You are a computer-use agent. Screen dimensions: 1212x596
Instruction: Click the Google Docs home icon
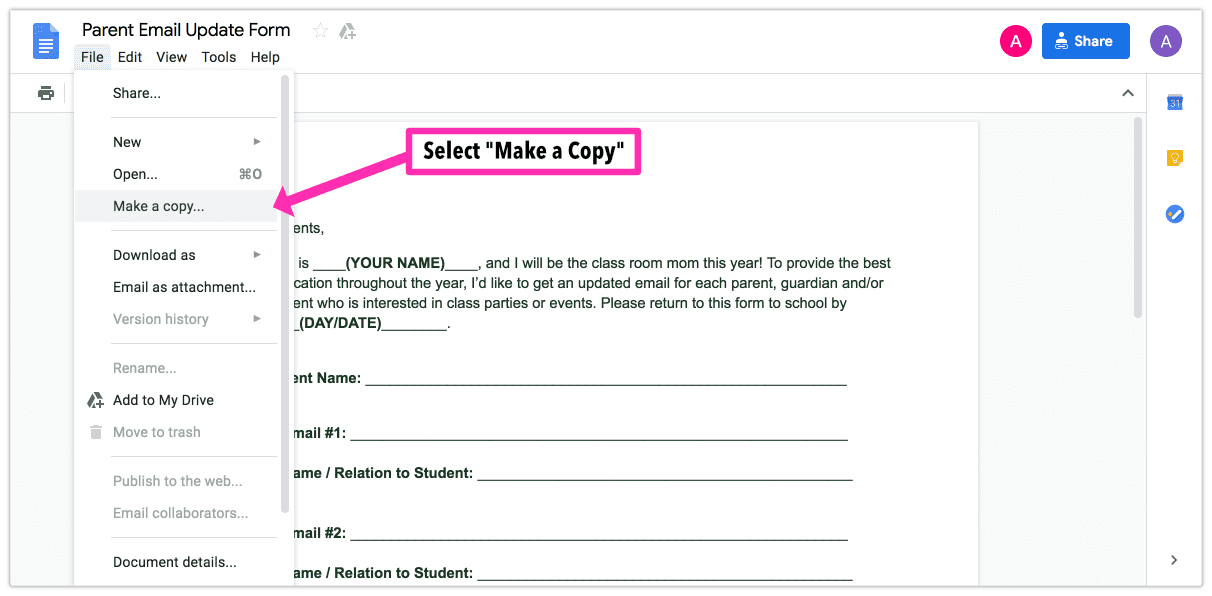click(46, 43)
